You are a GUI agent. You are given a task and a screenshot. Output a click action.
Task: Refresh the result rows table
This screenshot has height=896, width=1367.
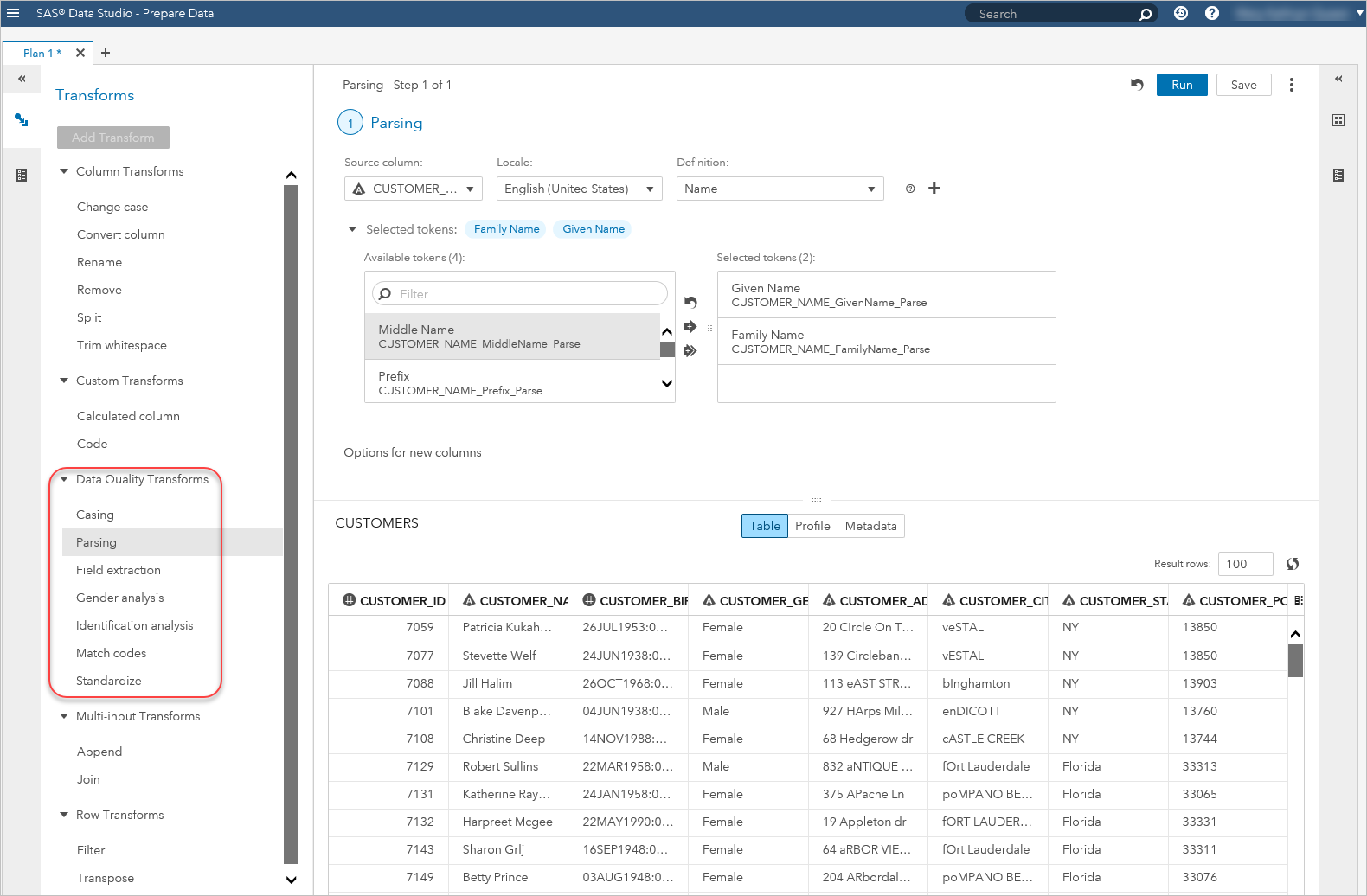coord(1293,564)
